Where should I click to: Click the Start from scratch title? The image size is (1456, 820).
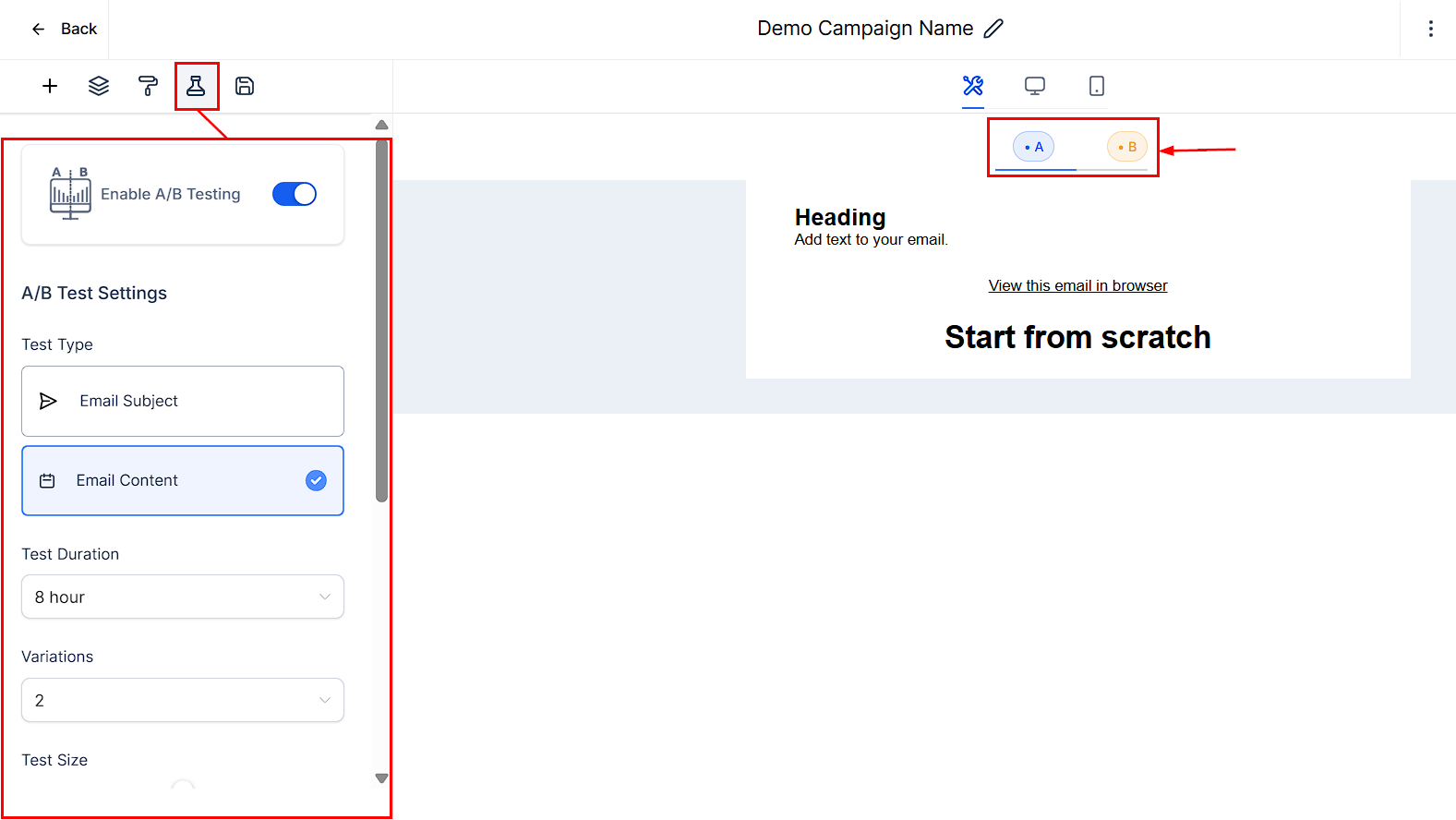[x=1077, y=337]
